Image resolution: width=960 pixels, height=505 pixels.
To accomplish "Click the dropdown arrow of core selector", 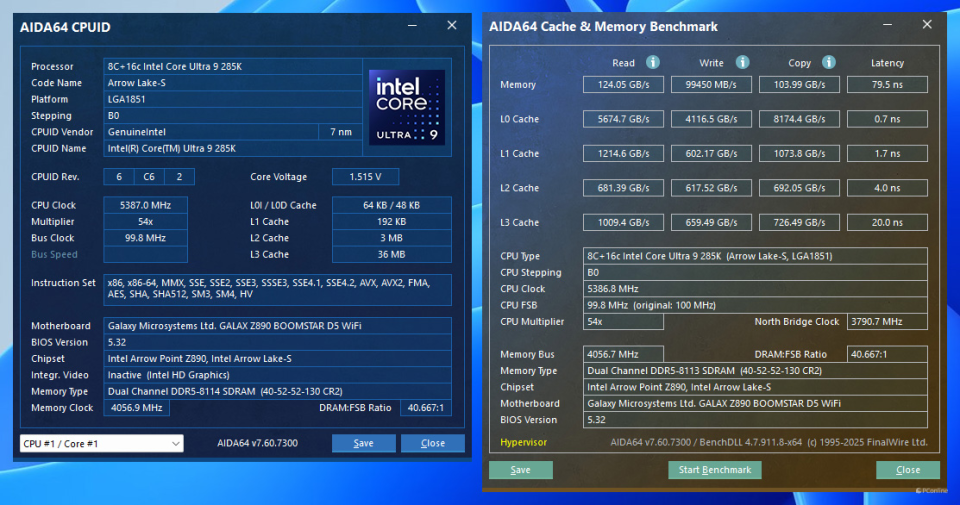I will pos(175,443).
